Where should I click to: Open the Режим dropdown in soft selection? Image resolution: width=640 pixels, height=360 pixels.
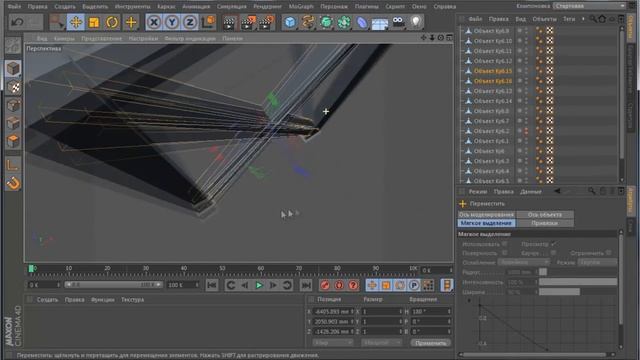(x=597, y=262)
